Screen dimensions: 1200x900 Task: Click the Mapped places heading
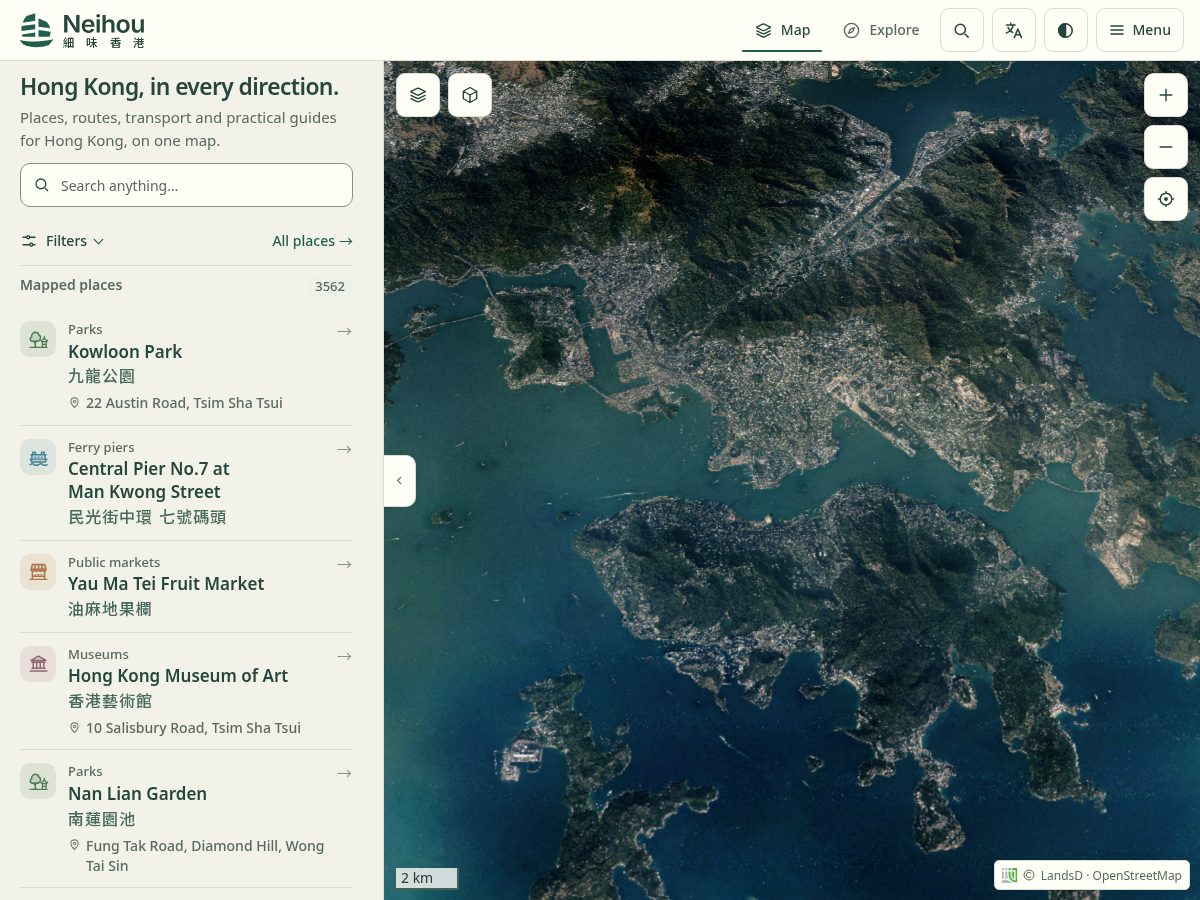coord(71,285)
